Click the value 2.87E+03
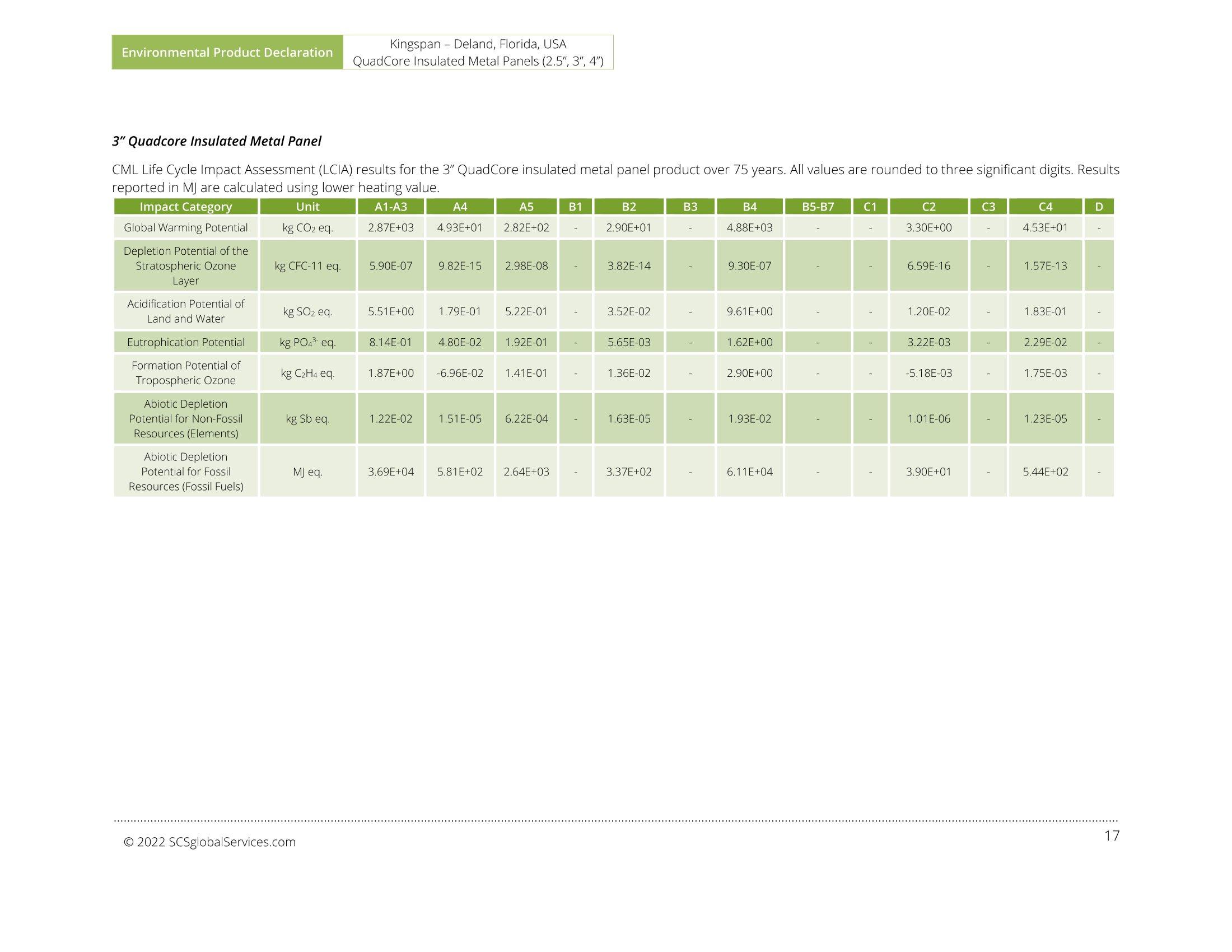This screenshot has height=952, width=1232. tap(391, 227)
